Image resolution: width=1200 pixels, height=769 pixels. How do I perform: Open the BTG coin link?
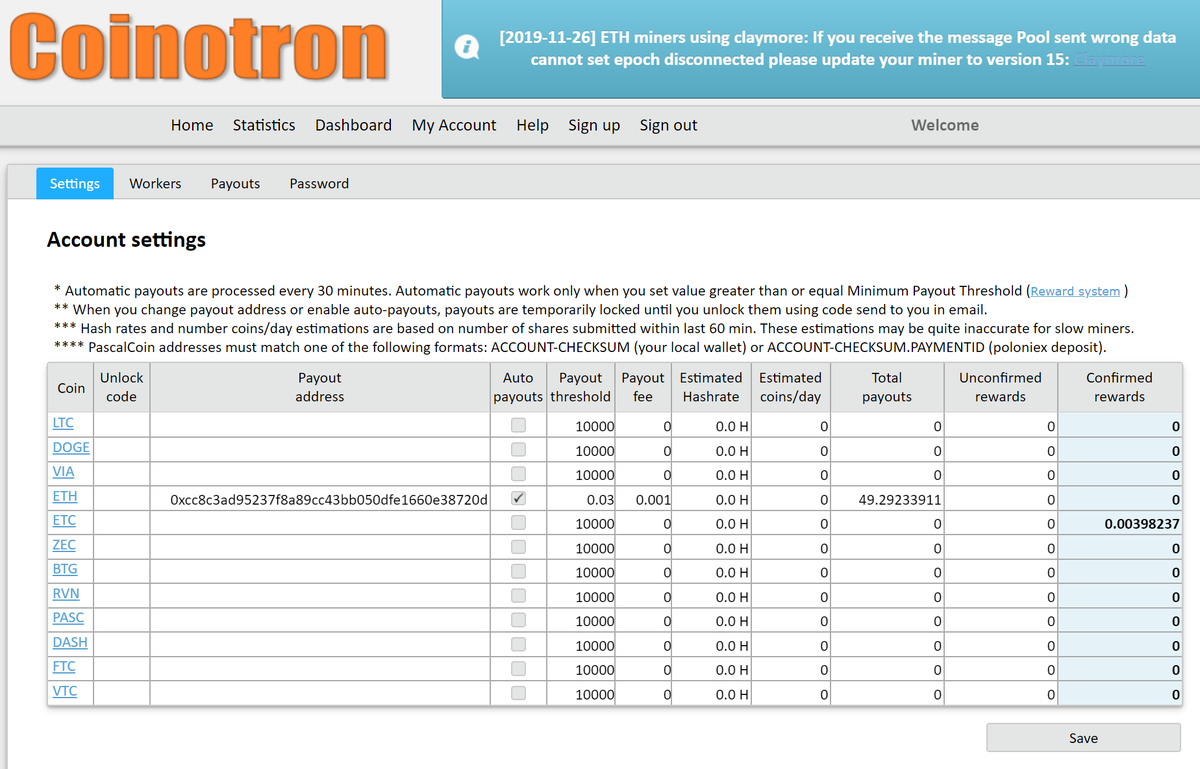(65, 569)
